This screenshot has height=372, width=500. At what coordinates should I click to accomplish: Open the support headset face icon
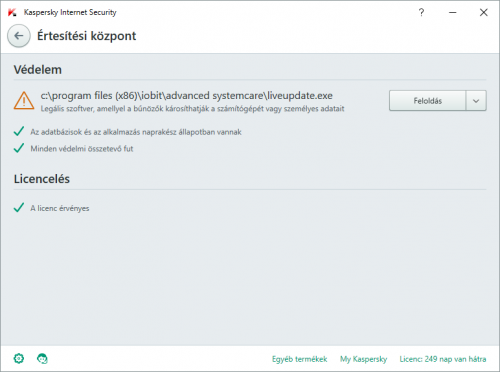(x=42, y=359)
